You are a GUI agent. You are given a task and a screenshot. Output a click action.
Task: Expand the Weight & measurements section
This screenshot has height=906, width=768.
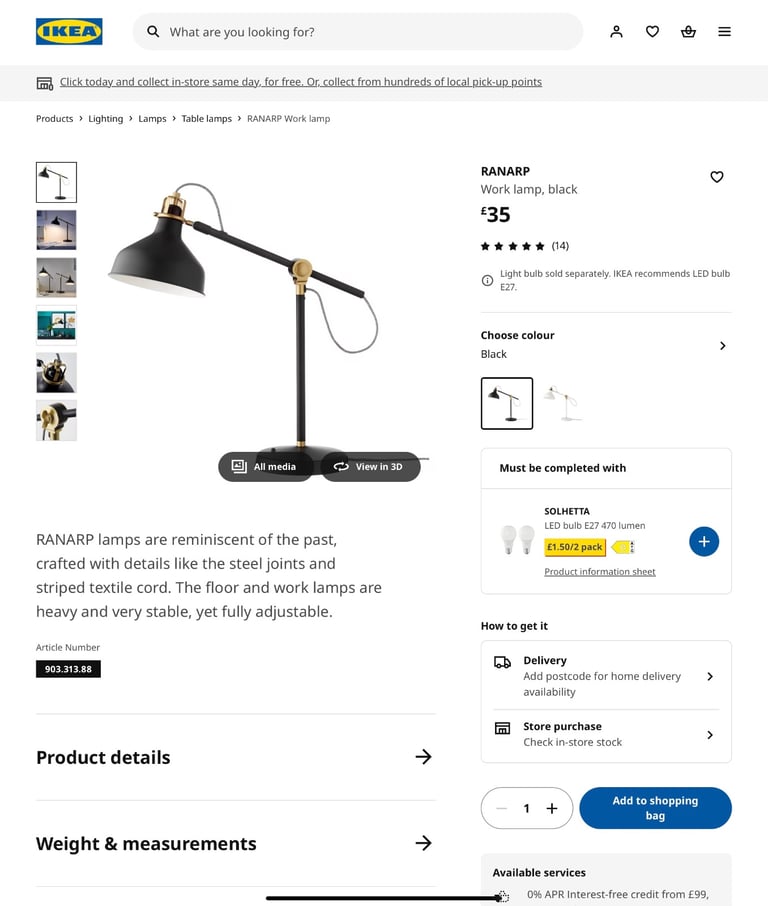tap(236, 844)
